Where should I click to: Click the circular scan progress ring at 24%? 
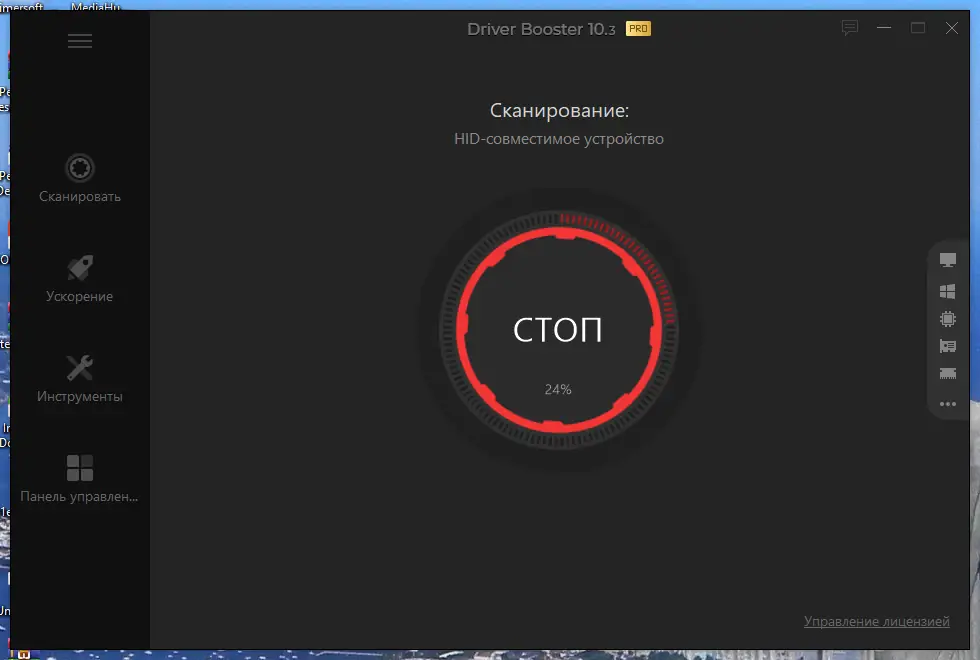pos(559,328)
